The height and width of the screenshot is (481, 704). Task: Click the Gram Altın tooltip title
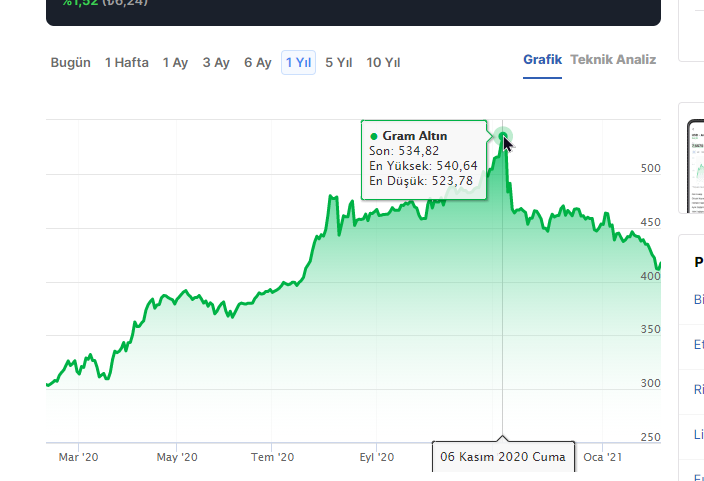[415, 136]
